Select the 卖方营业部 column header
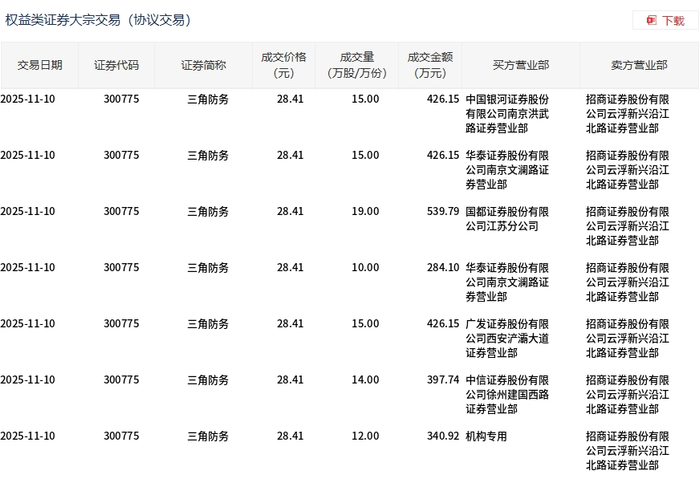The width and height of the screenshot is (700, 483). (x=639, y=65)
